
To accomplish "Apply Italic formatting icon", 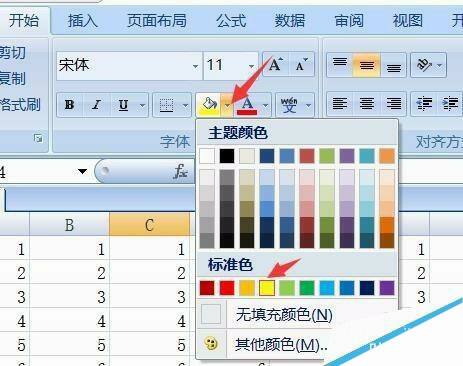I will 97,105.
